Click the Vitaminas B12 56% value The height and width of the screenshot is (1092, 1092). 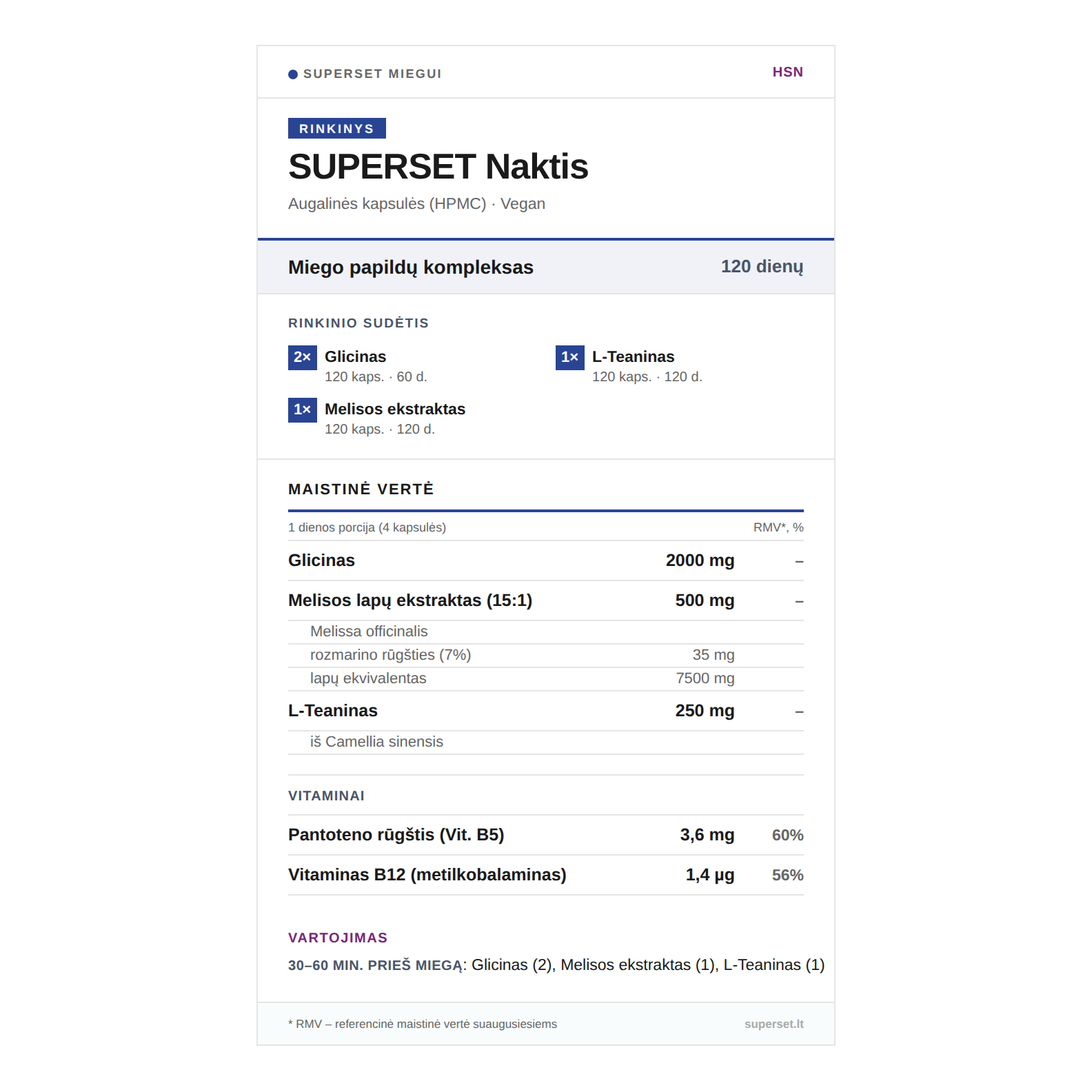[x=787, y=875]
